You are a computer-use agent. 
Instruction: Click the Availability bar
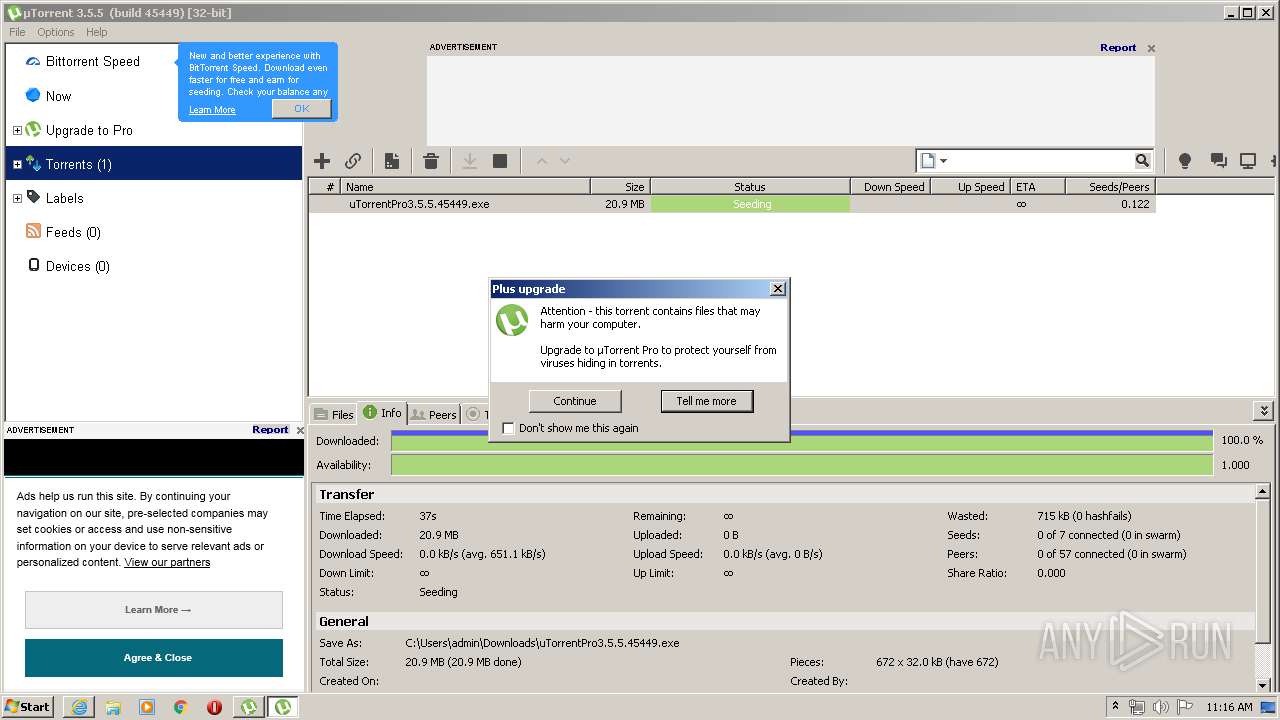(801, 465)
